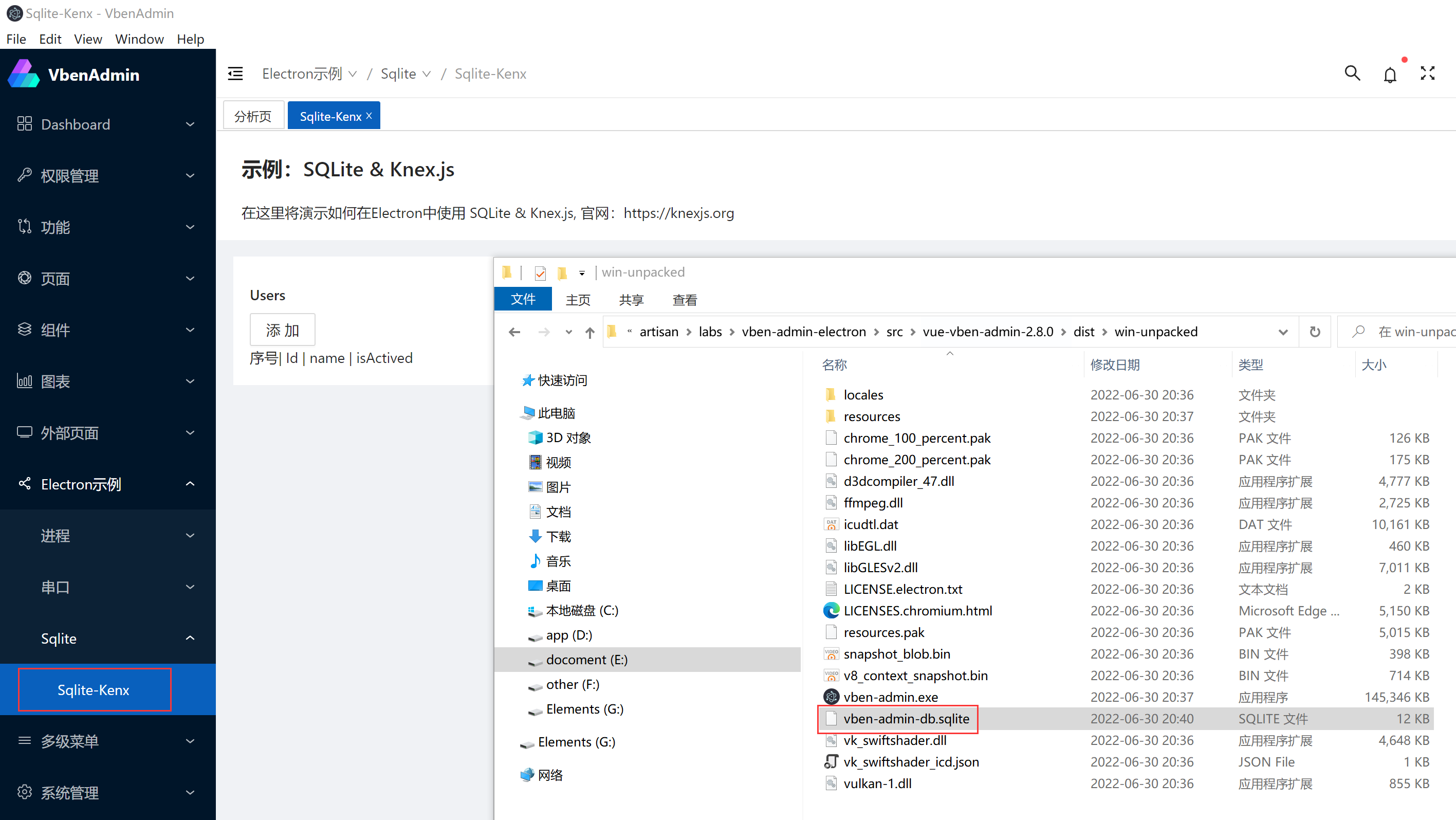The width and height of the screenshot is (1456, 820).
Task: Open the 查看 ribbon tab in explorer
Action: 685,300
